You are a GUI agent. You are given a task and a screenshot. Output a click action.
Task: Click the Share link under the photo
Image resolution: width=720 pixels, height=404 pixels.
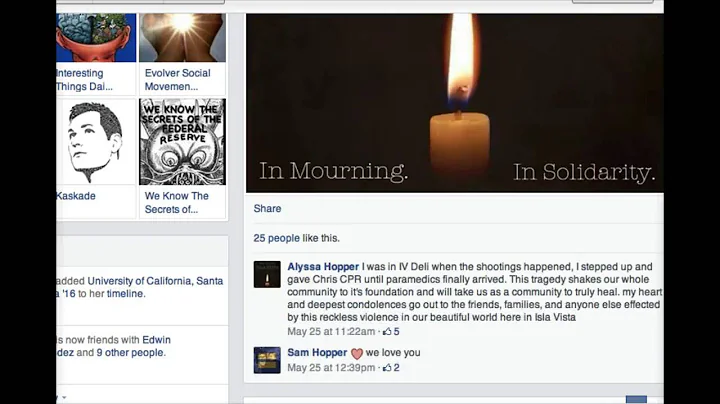tap(267, 208)
